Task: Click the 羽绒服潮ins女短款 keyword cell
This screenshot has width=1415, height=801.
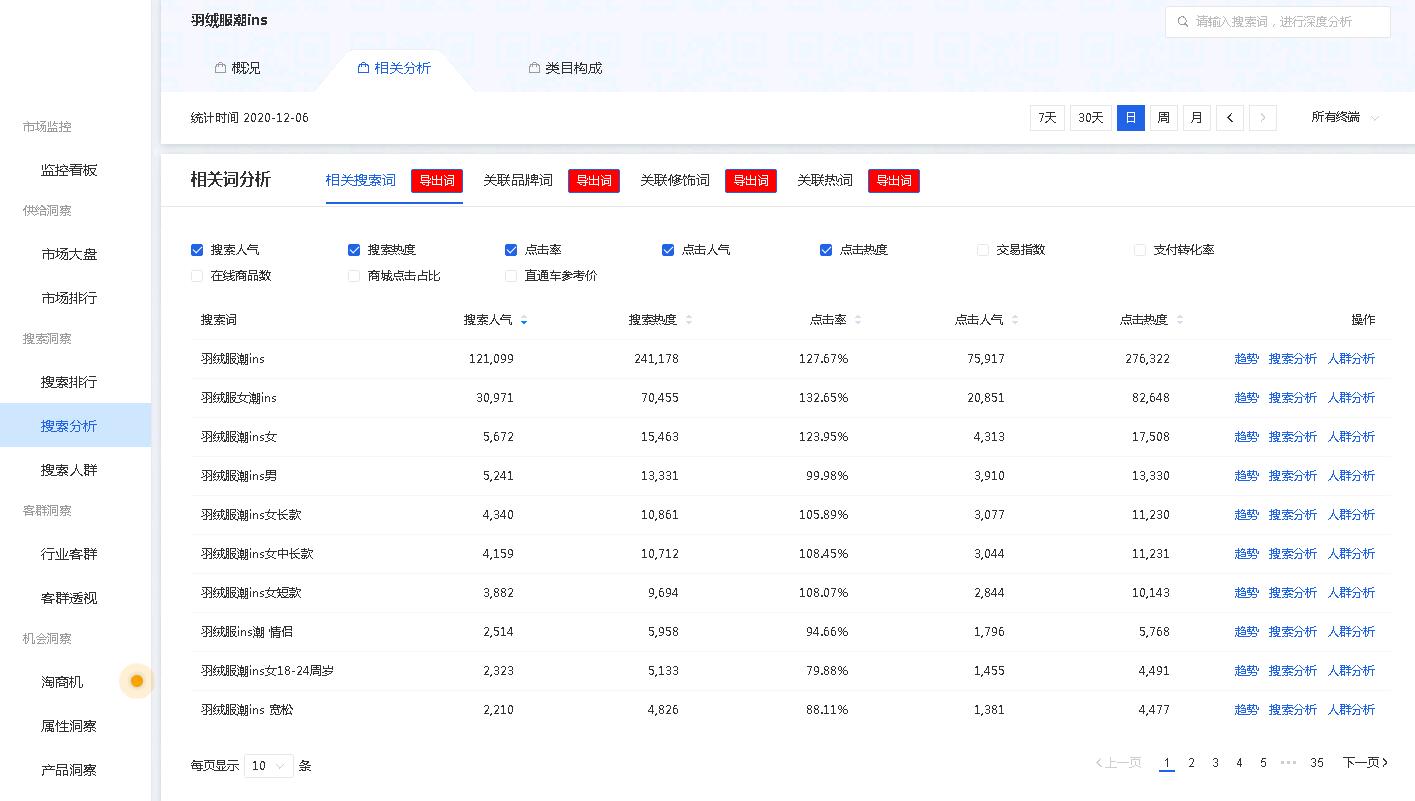Action: [x=251, y=593]
